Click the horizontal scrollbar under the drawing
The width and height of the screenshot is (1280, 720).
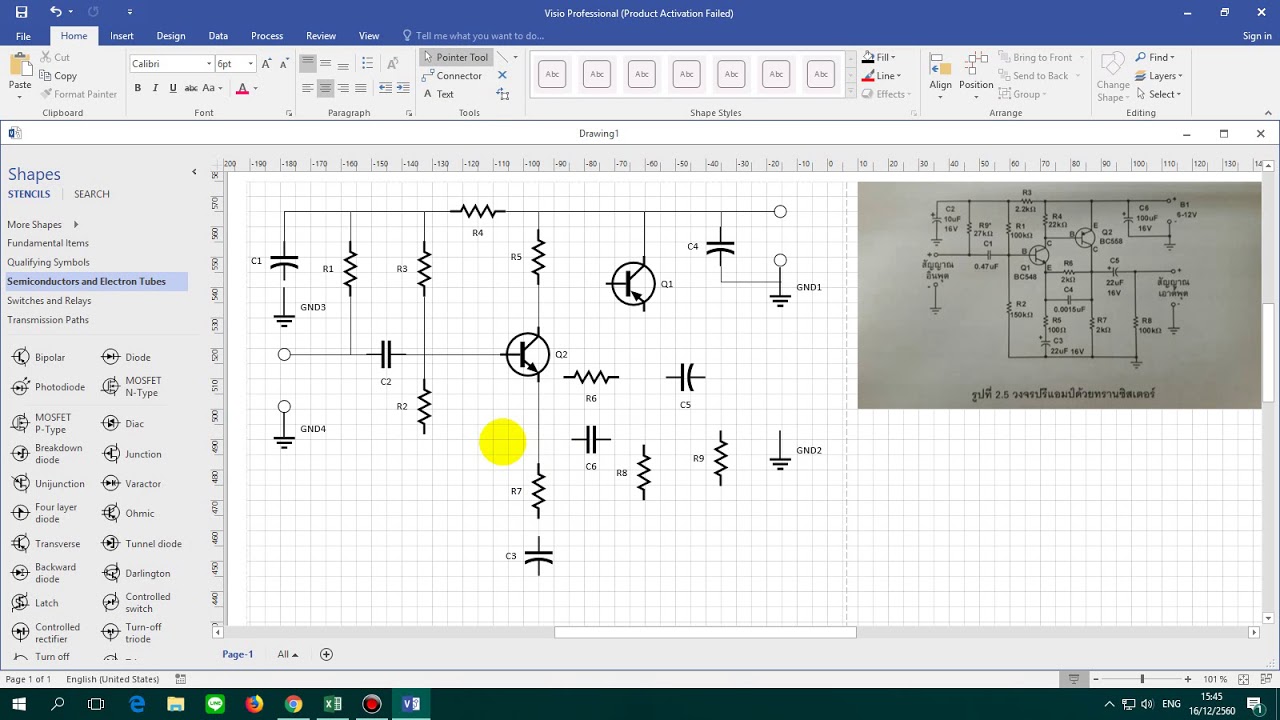705,632
